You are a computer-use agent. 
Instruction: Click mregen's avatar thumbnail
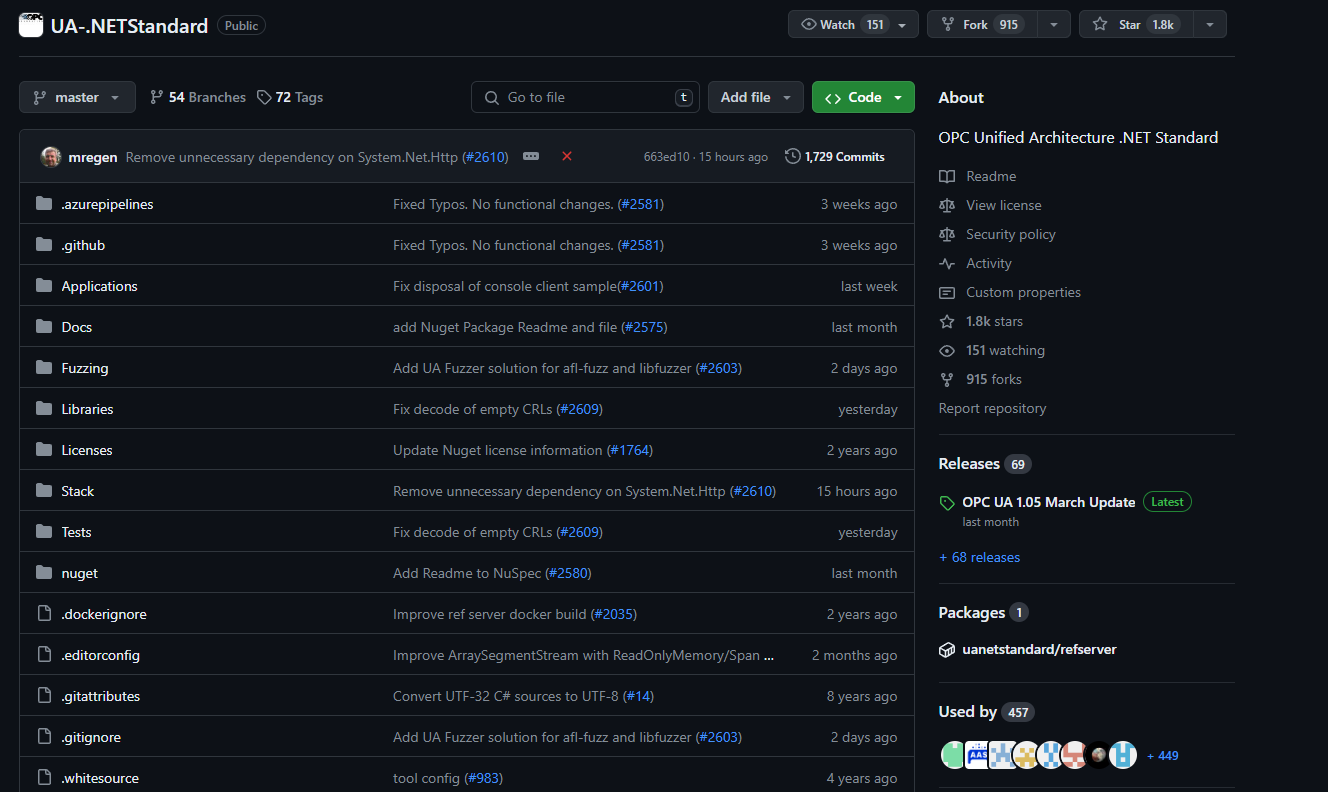[51, 157]
